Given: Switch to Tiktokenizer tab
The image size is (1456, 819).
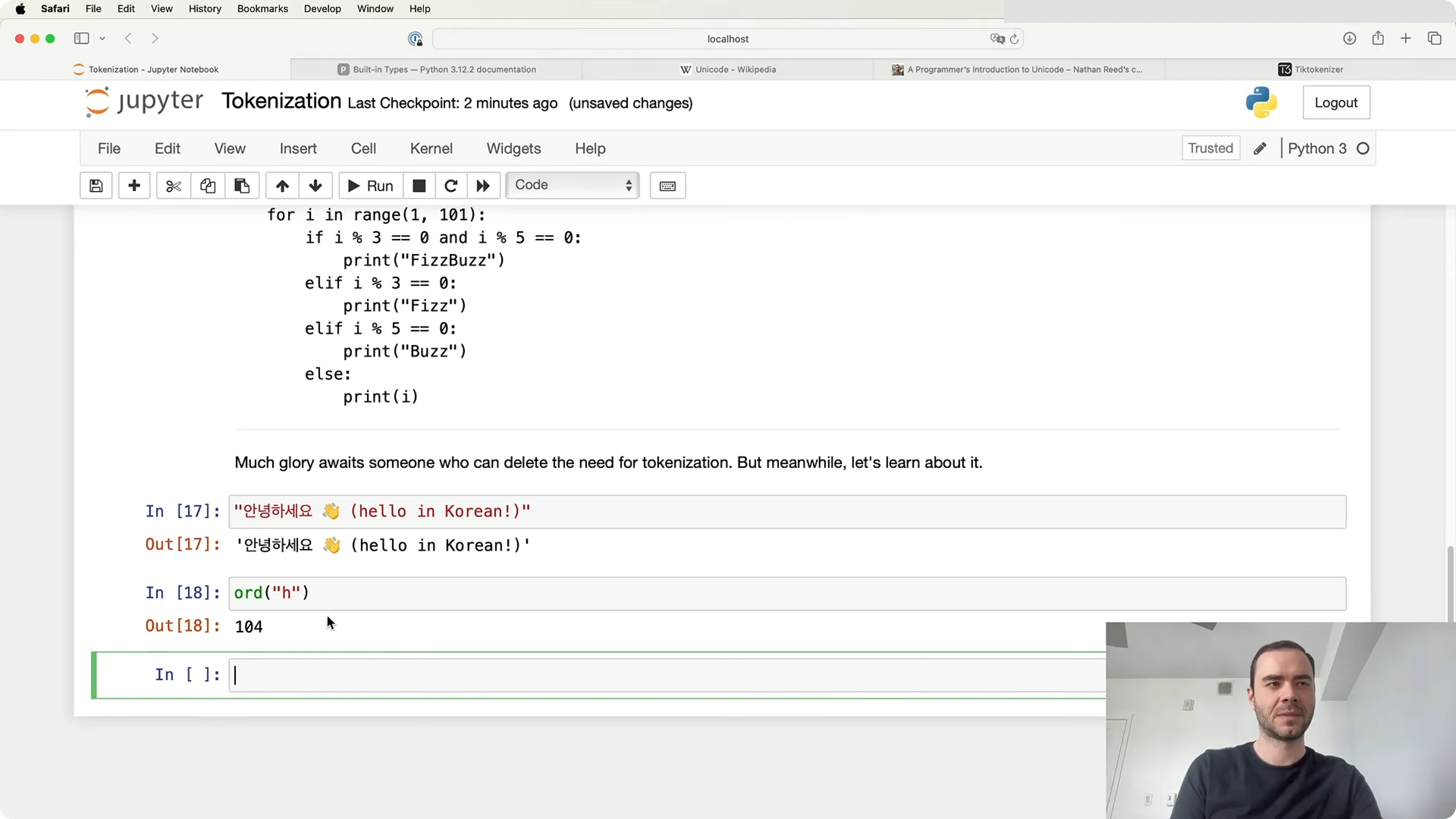Looking at the screenshot, I should click(1310, 69).
